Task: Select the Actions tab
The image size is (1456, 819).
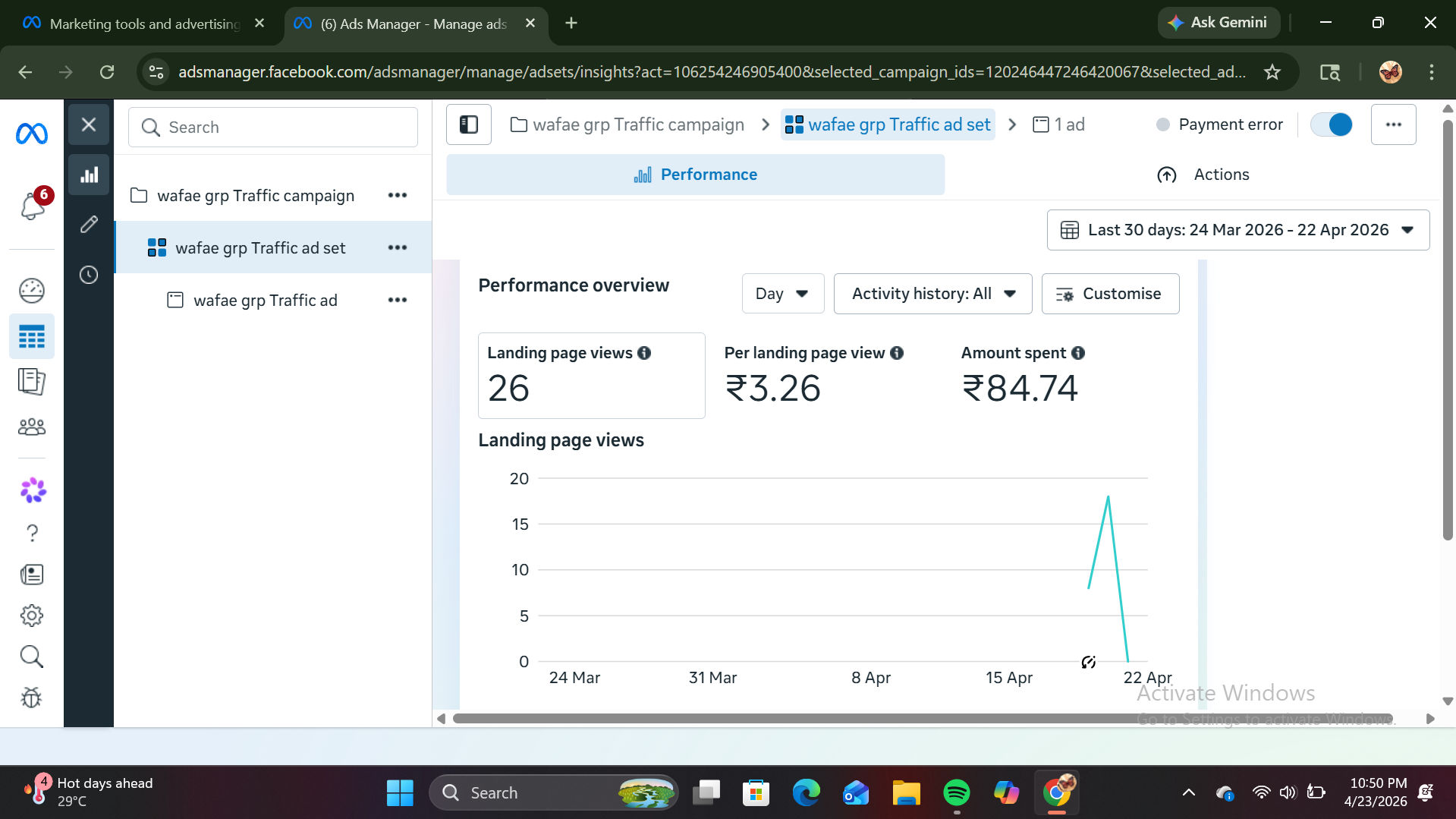Action: 1203,175
